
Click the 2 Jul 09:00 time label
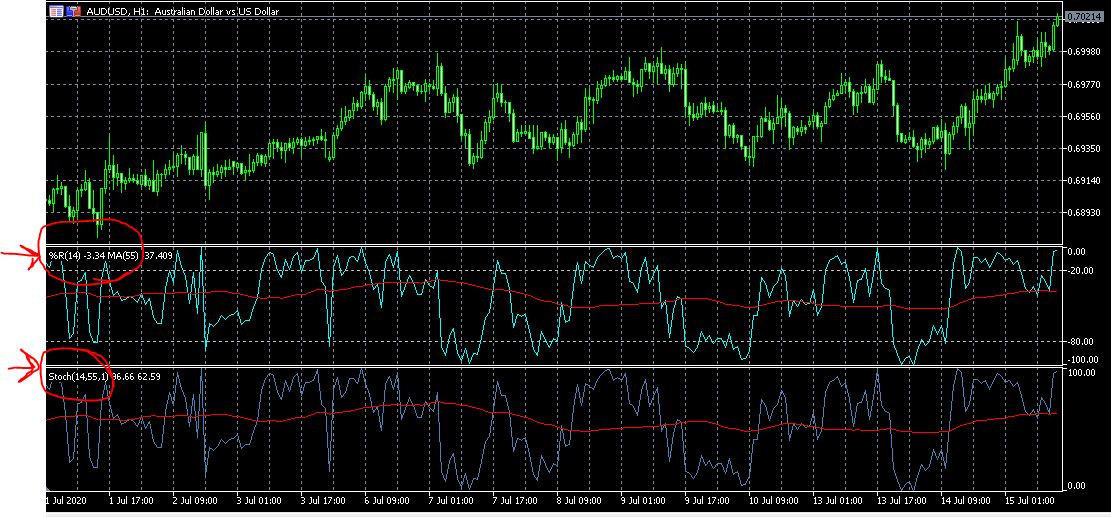click(x=196, y=501)
